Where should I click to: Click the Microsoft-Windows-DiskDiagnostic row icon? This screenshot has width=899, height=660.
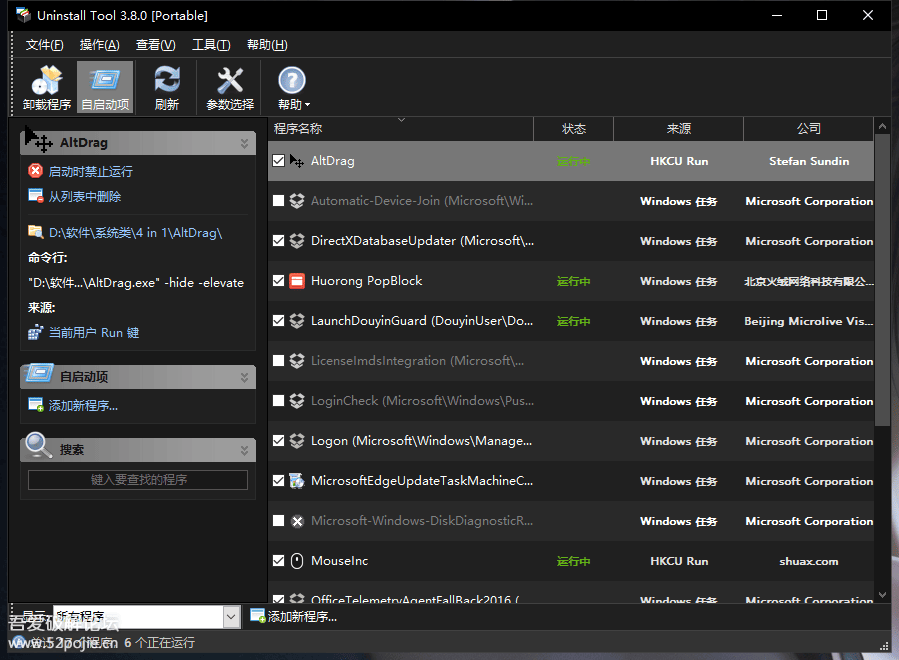click(x=297, y=521)
